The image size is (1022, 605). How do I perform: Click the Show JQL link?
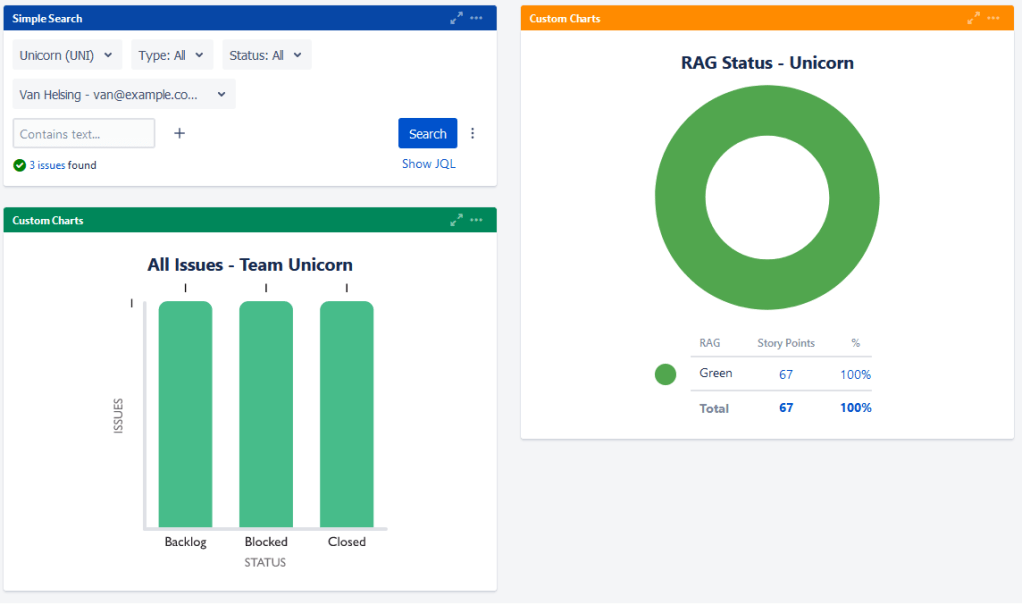click(428, 164)
